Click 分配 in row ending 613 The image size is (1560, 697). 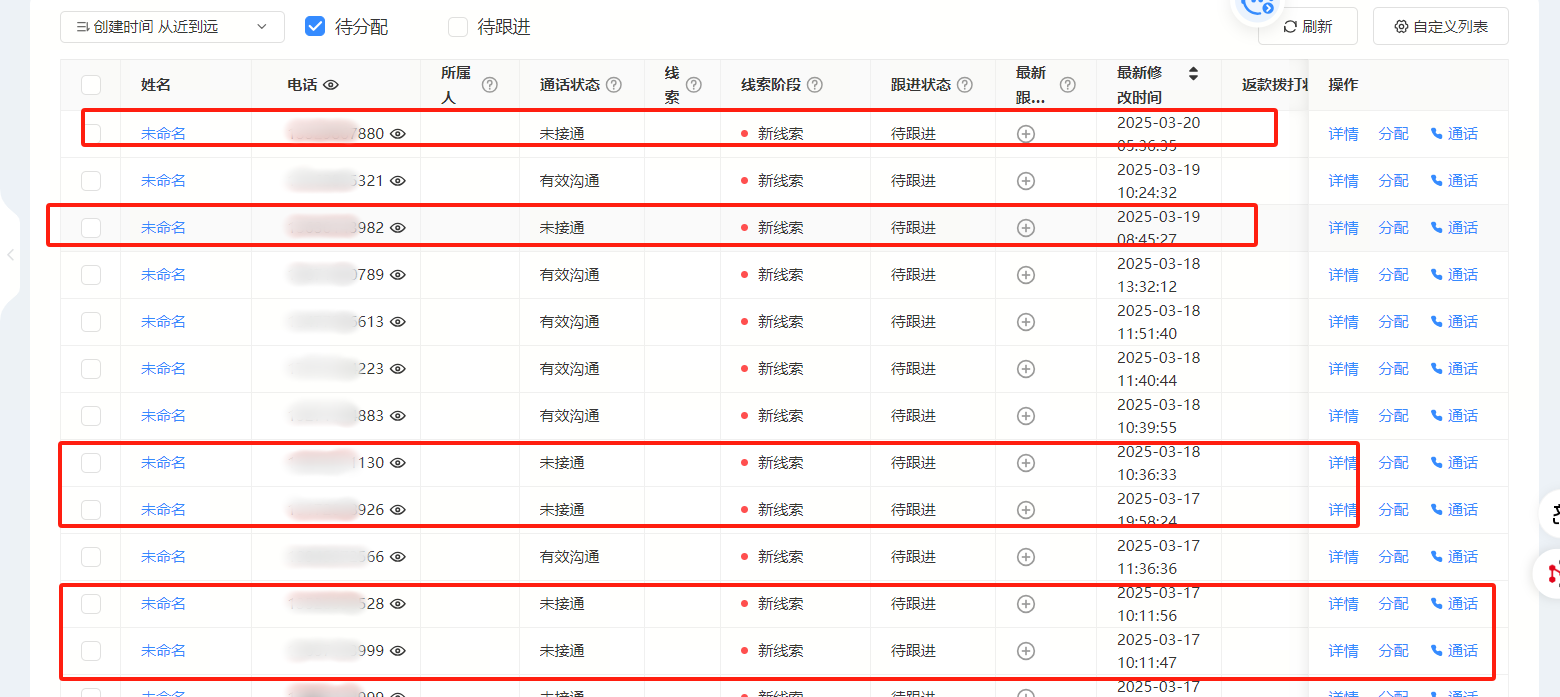click(1393, 322)
